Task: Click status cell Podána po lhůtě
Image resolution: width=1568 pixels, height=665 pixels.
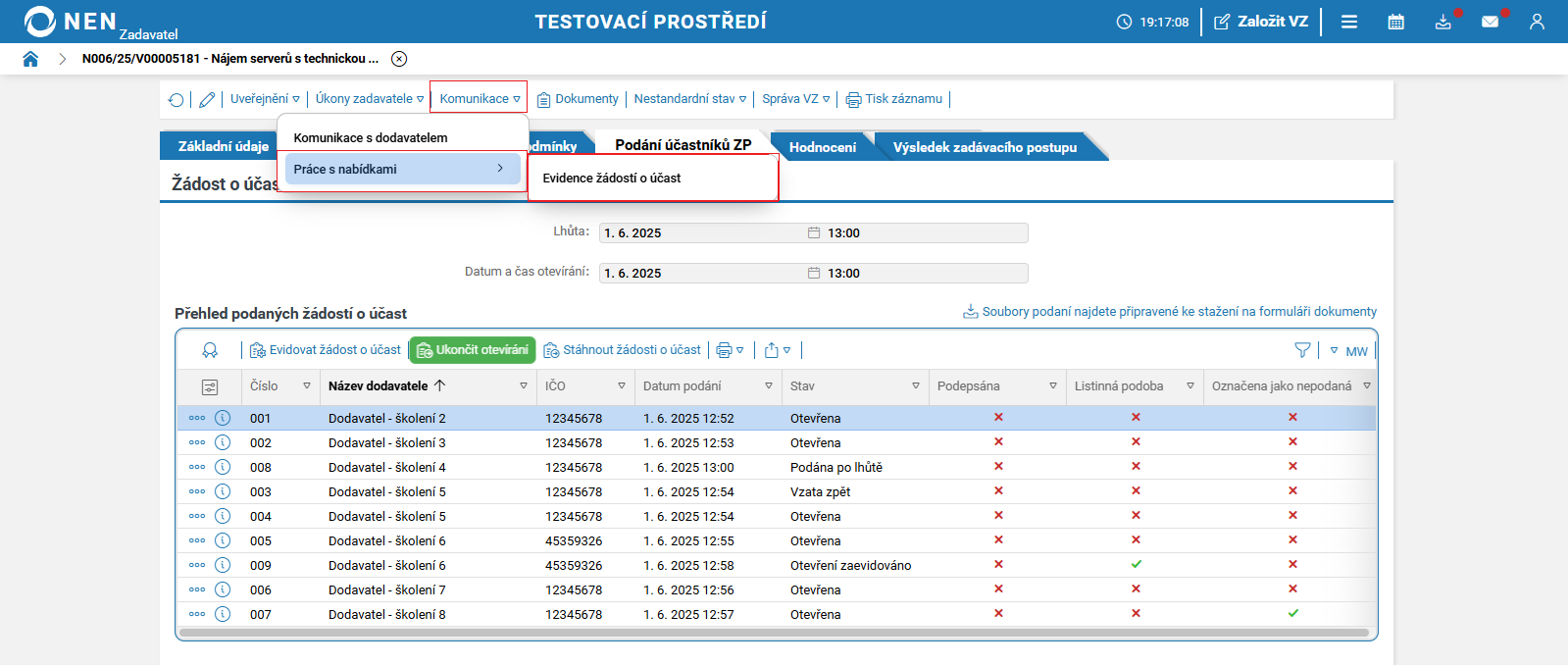Action: coord(836,467)
